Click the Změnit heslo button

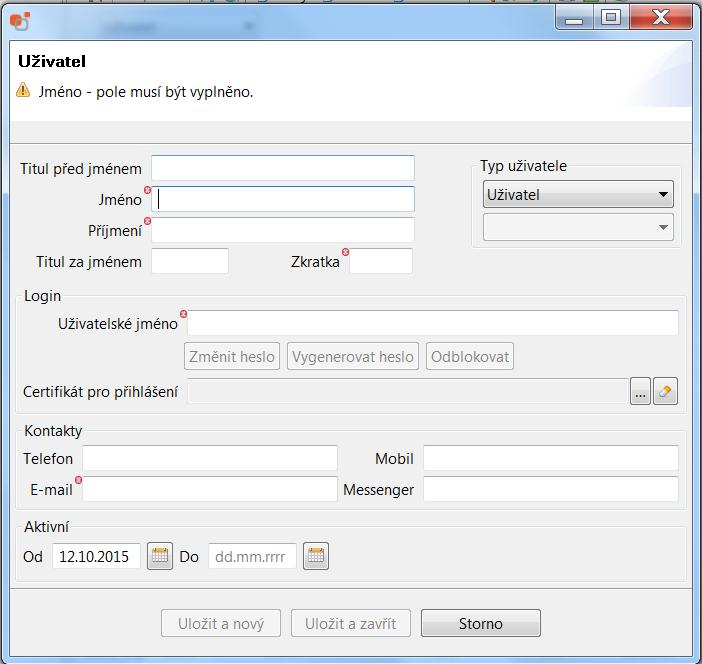coord(232,356)
